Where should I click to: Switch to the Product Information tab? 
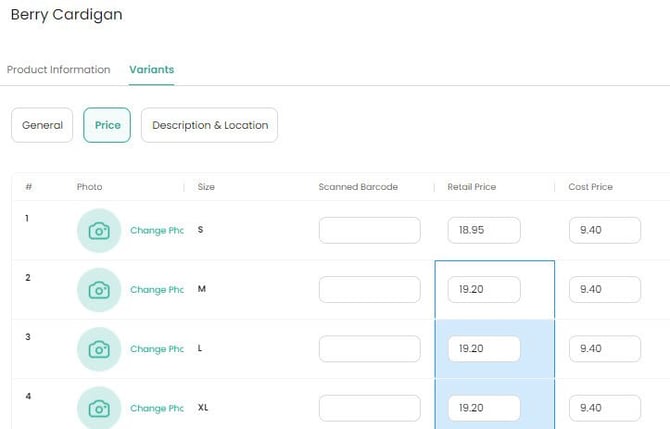[58, 70]
